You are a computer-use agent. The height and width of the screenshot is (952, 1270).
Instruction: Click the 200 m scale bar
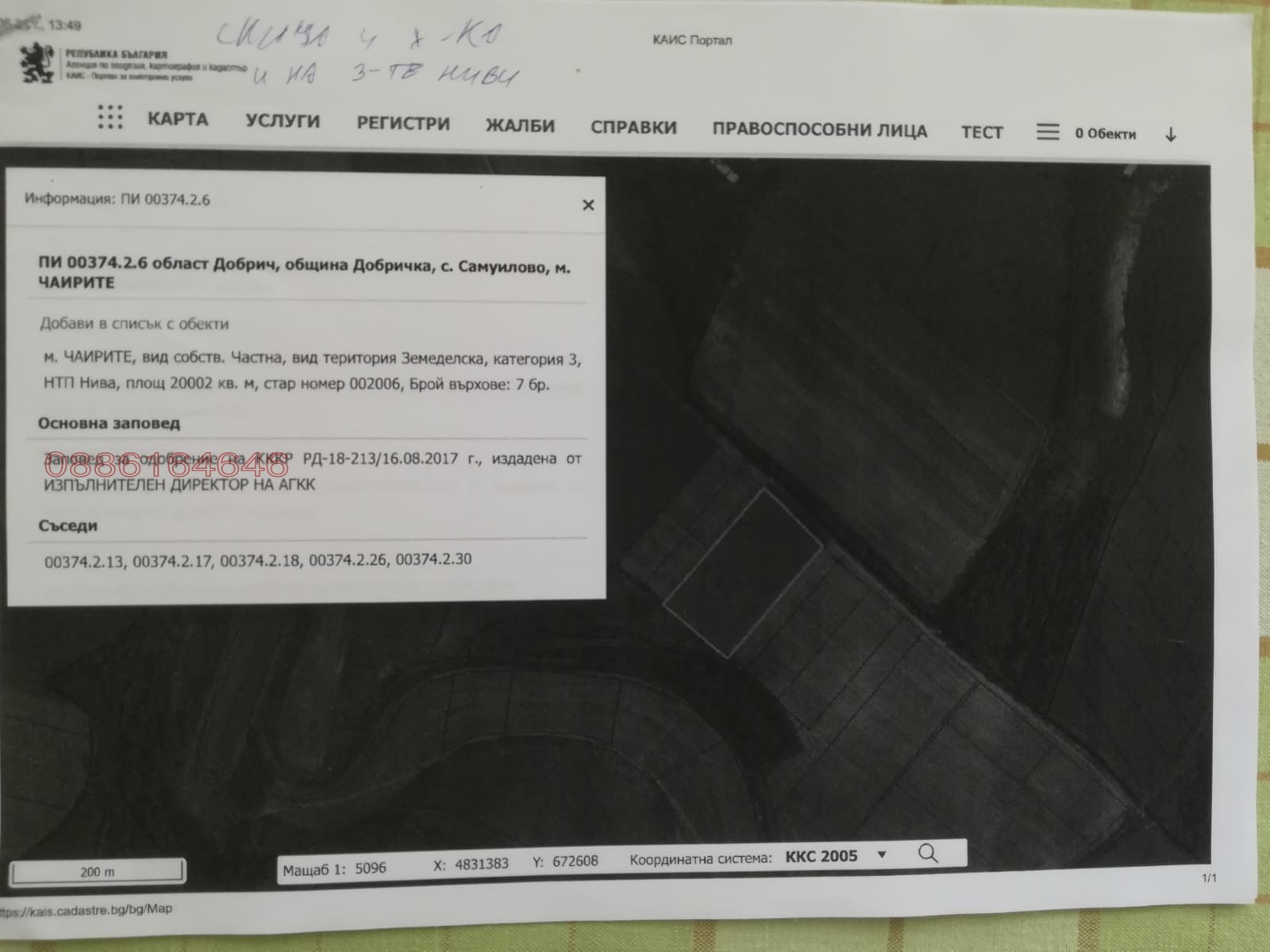(97, 871)
